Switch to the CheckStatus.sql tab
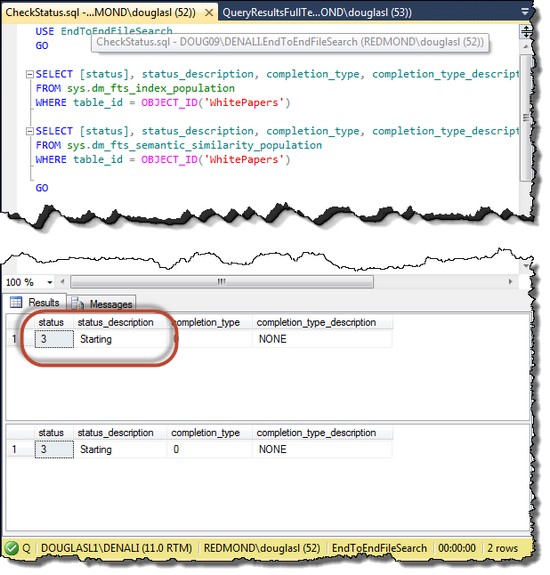 [x=101, y=12]
